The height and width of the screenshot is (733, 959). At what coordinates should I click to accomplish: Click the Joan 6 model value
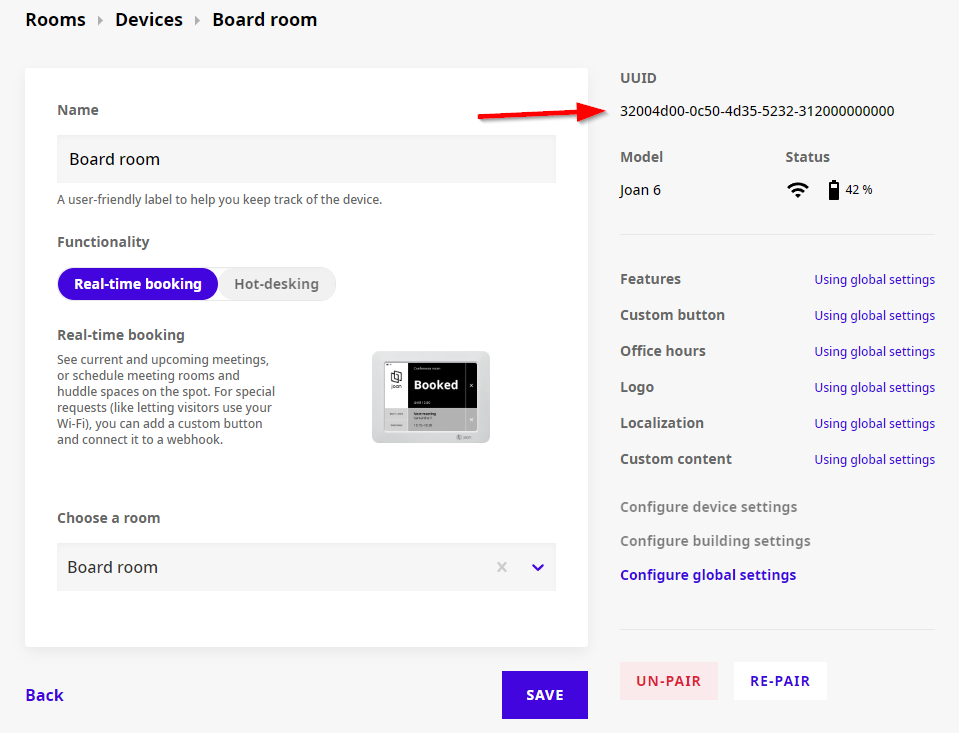click(640, 190)
